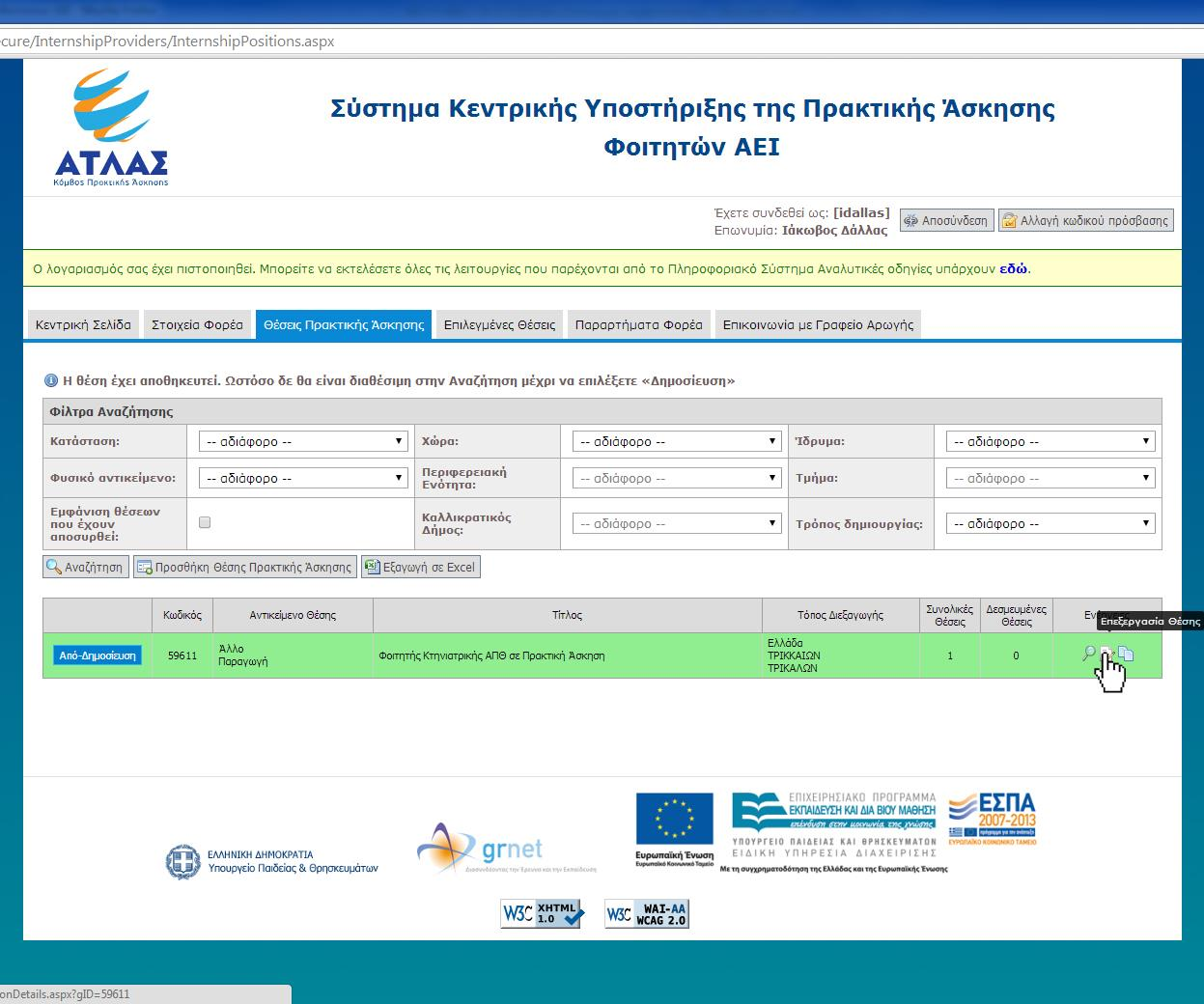Select the Θέσεις Πρακτικής Άσκησης tab
The image size is (1204, 1004).
[344, 324]
